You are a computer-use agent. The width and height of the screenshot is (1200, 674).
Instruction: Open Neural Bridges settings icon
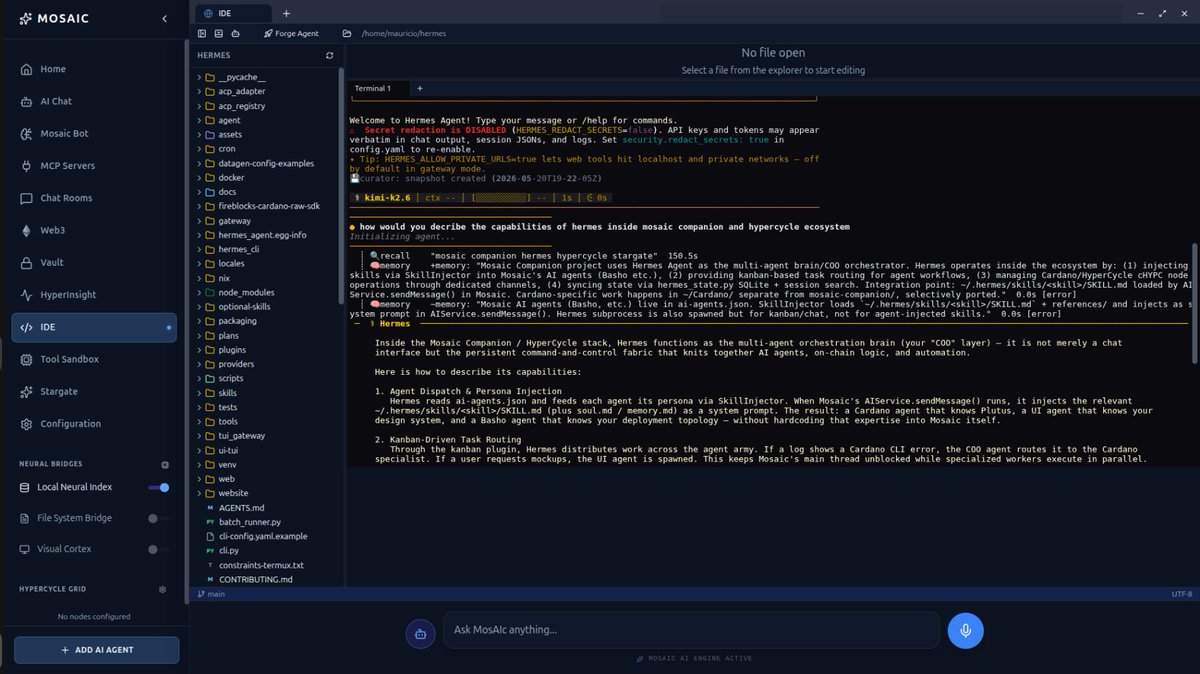(165, 464)
